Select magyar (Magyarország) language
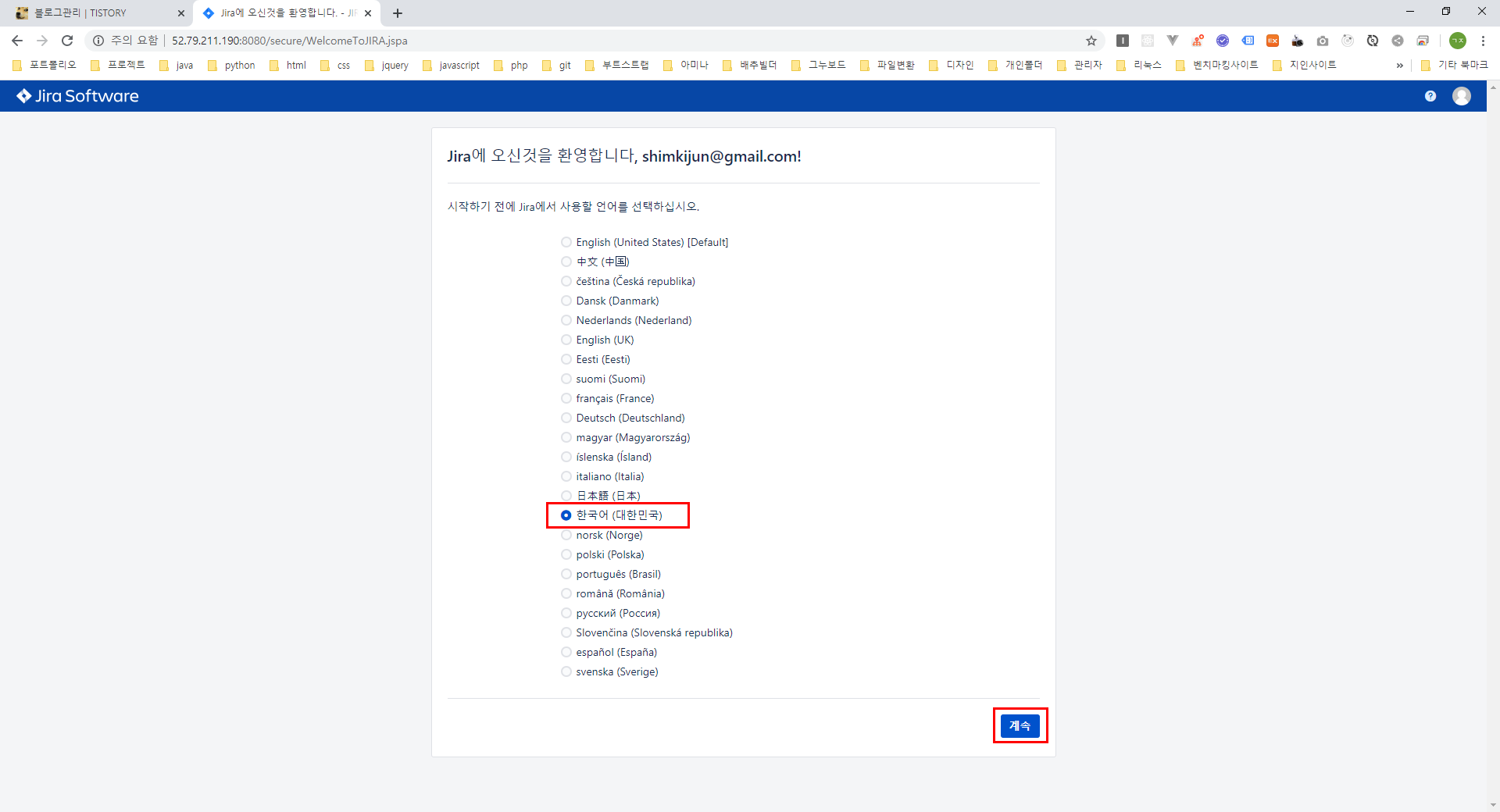 [566, 437]
